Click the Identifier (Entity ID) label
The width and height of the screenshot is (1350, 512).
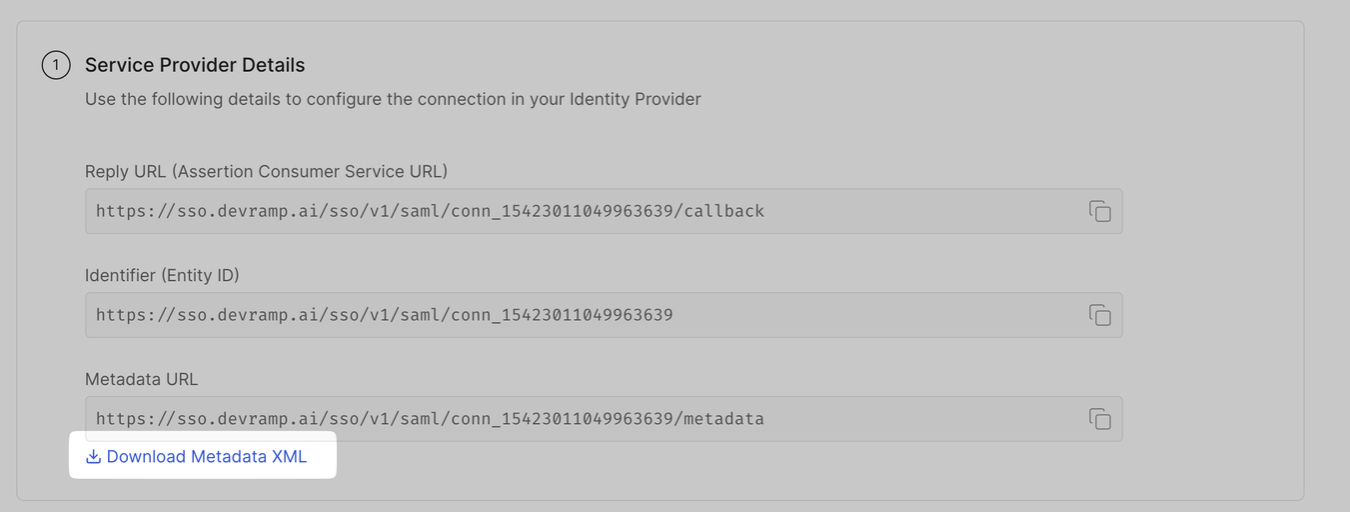[162, 275]
